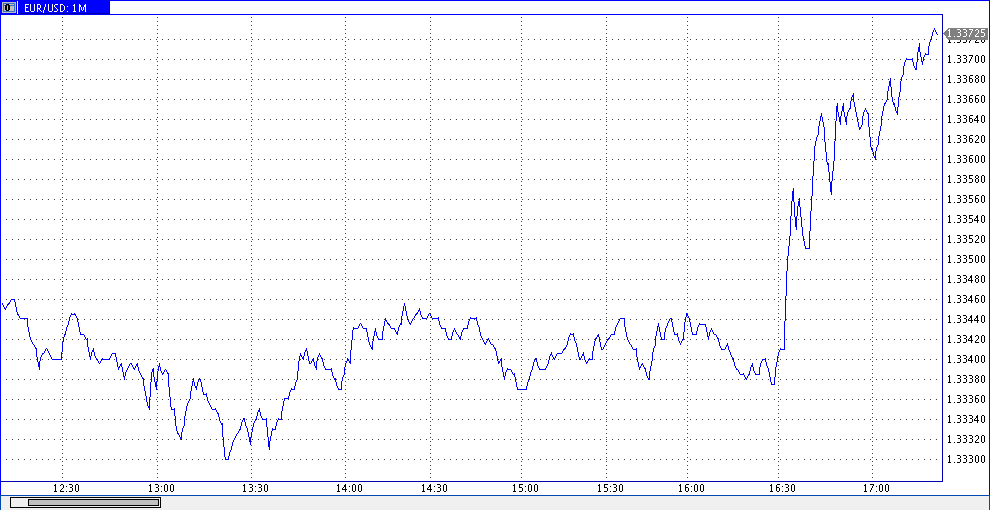Click the 15:30 time axis label

(611, 489)
